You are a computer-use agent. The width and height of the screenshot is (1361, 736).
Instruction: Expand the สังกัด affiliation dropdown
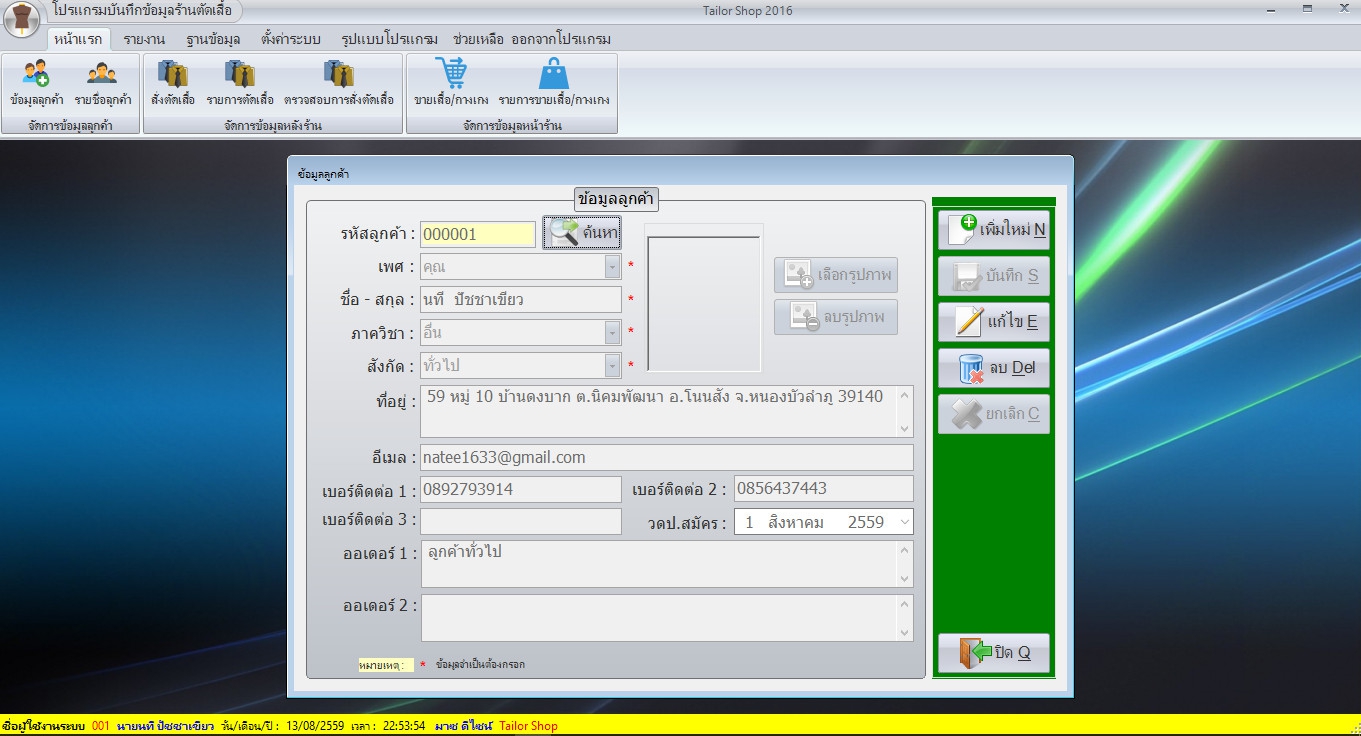point(612,365)
